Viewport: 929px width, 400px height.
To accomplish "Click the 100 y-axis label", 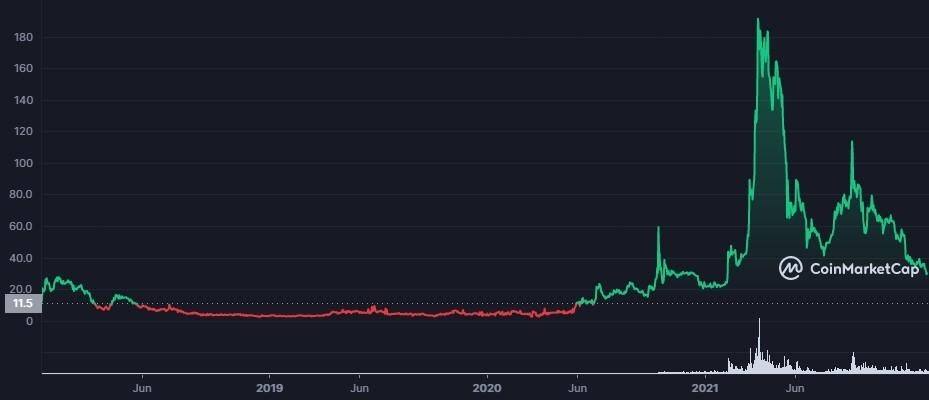I will click(24, 164).
